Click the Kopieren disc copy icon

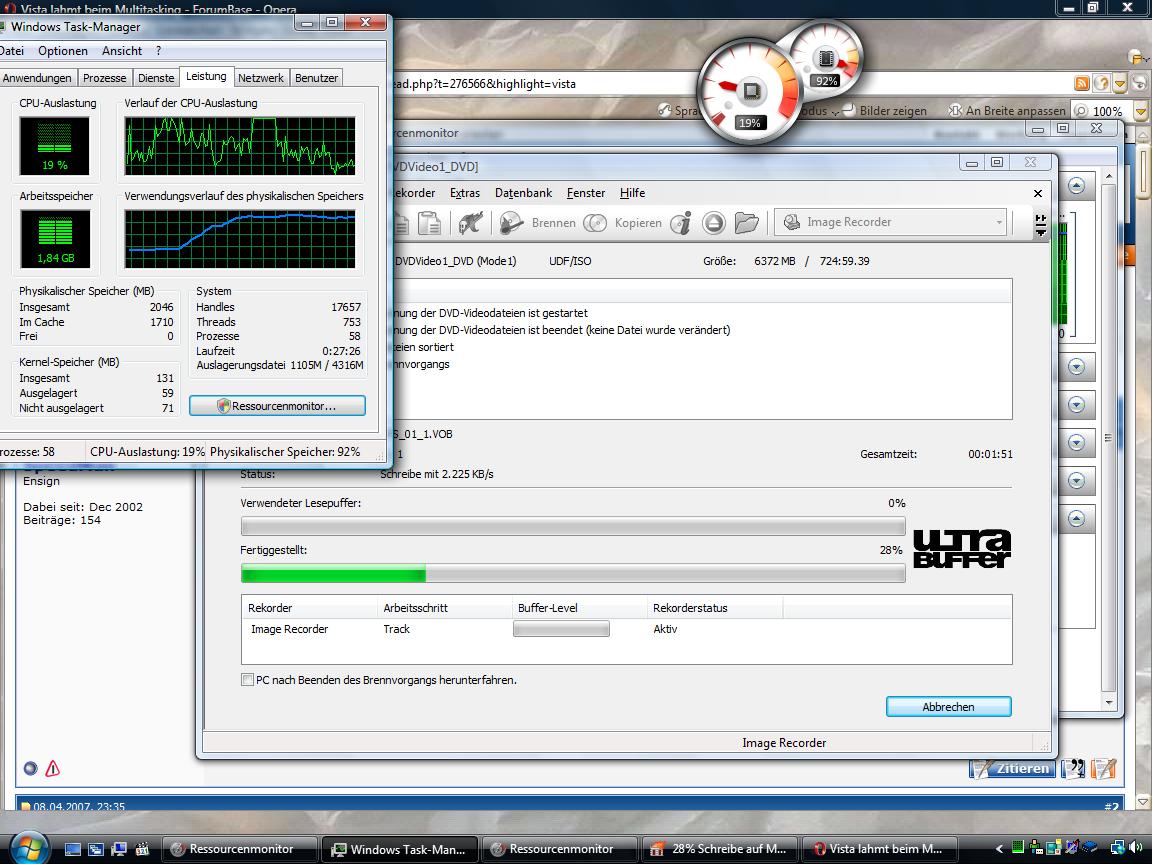click(594, 223)
